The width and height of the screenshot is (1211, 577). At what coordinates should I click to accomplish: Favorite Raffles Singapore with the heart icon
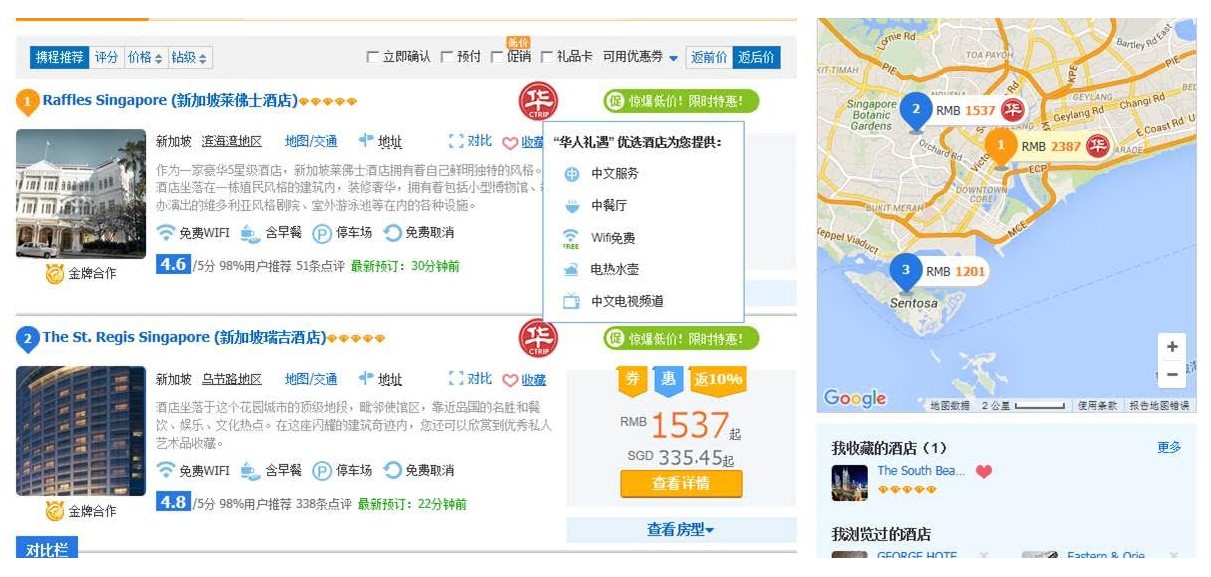(510, 143)
